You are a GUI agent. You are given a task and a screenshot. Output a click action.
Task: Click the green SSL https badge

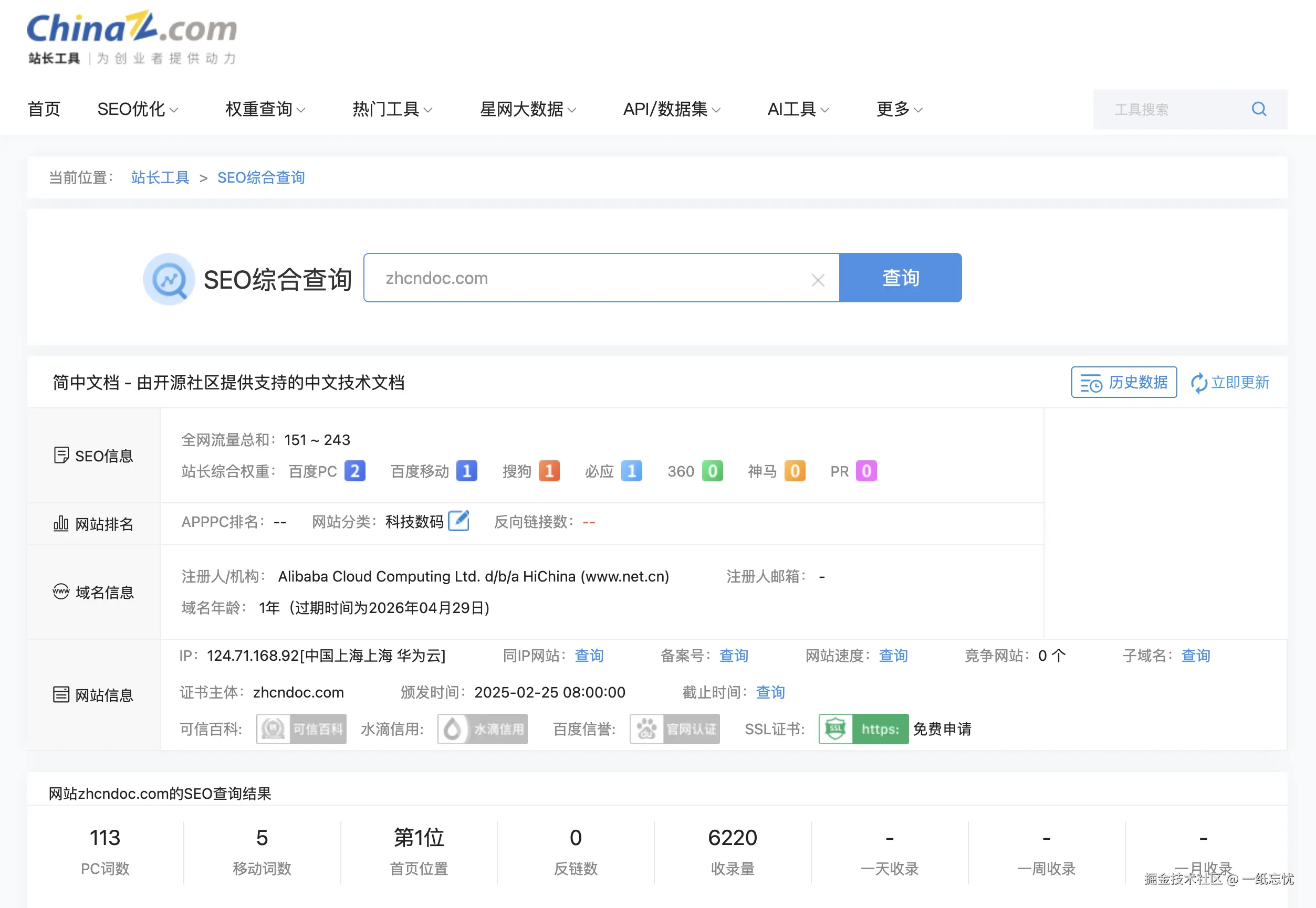863,729
